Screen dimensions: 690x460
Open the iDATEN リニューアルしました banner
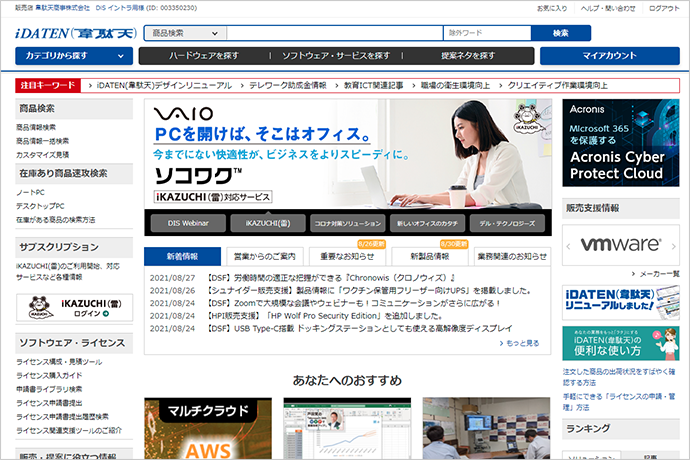pyautogui.click(x=621, y=302)
